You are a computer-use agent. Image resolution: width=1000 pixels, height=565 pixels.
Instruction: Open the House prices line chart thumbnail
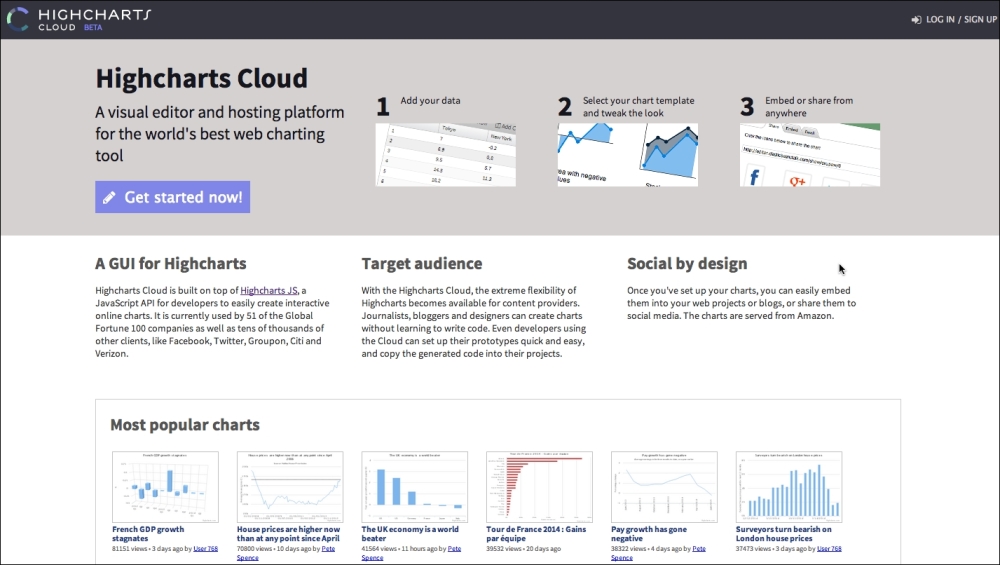pos(290,487)
